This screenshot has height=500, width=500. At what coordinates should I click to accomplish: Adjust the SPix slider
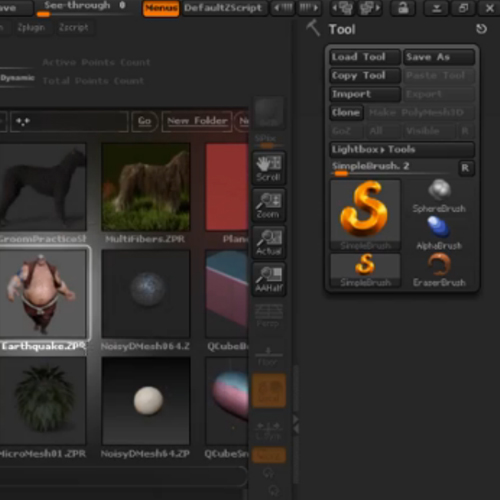269,141
